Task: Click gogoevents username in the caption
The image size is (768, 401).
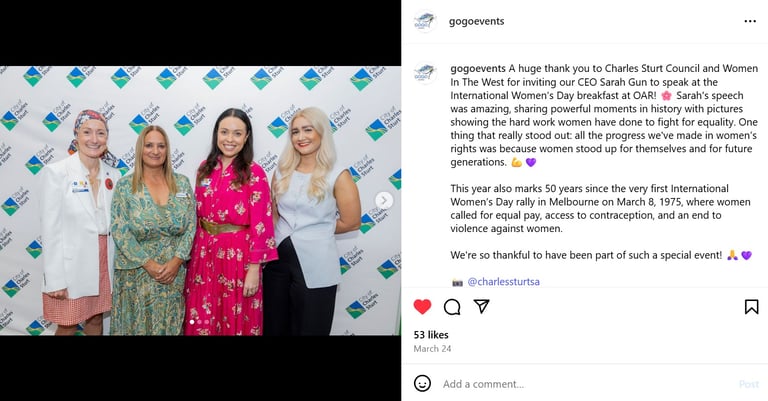Action: tap(478, 69)
